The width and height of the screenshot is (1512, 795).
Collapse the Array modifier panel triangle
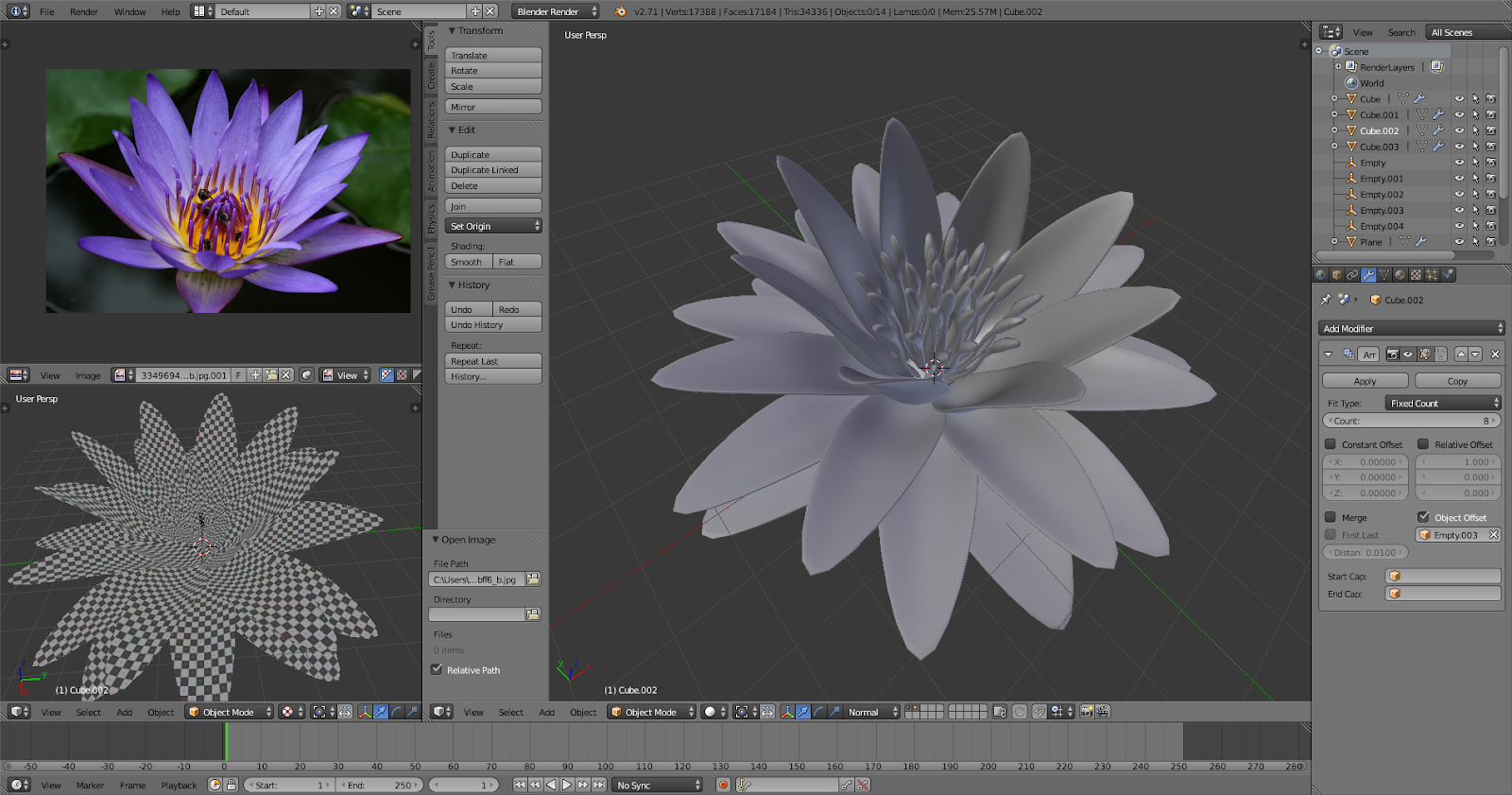[x=1328, y=354]
